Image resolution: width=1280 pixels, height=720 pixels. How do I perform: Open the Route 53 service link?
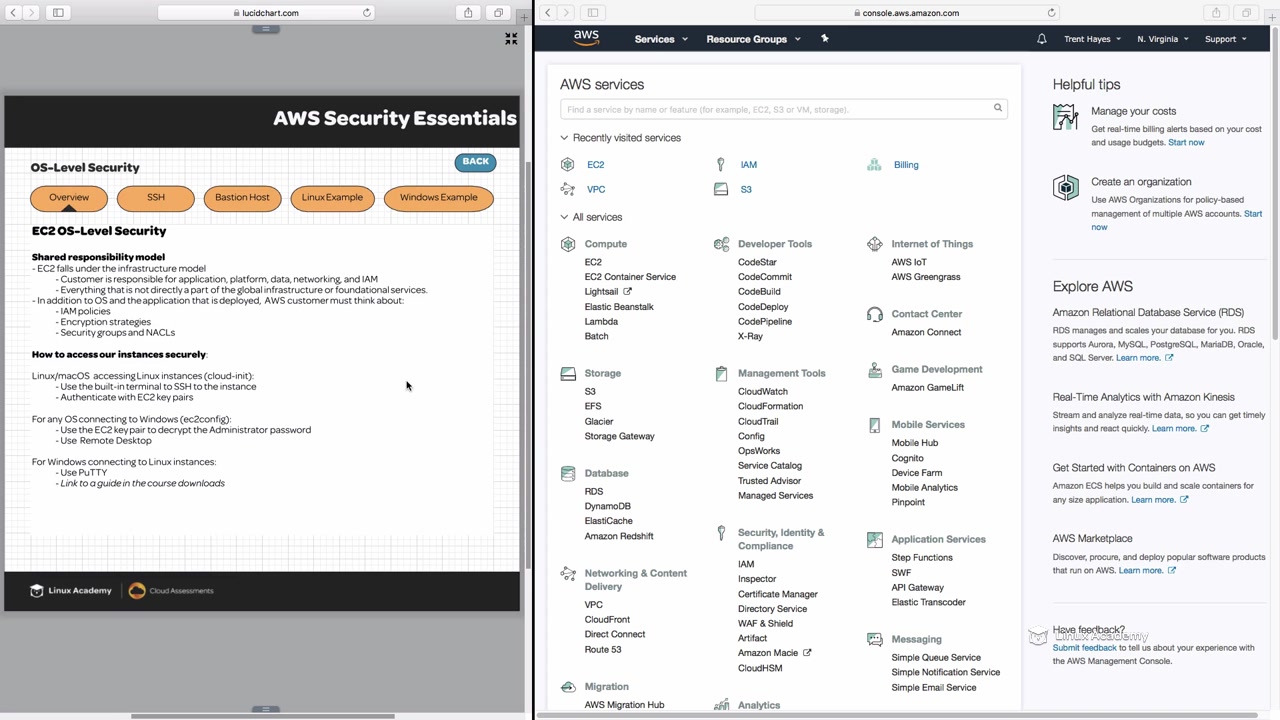tap(603, 650)
